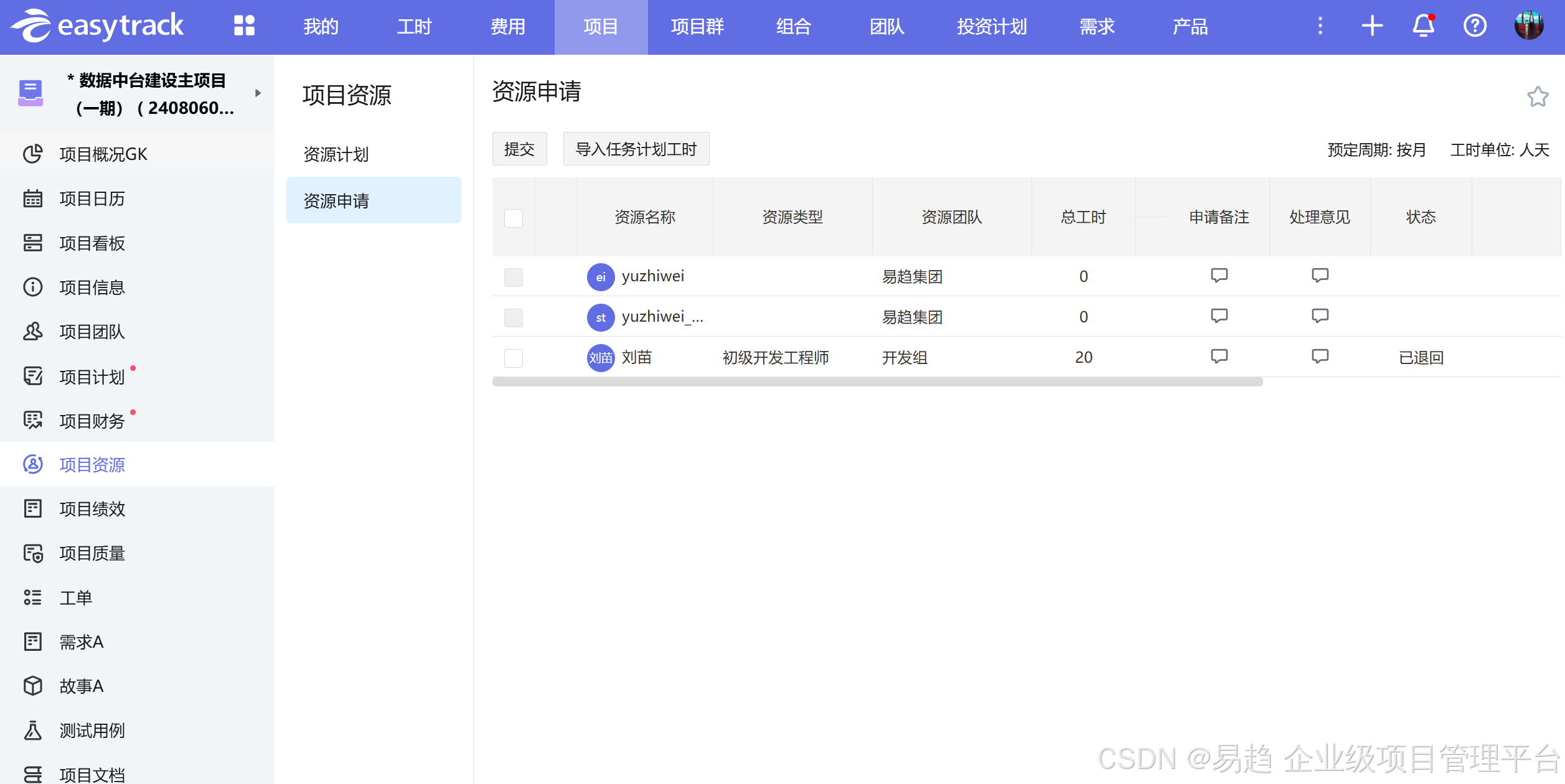The height and width of the screenshot is (784, 1565).
Task: Toggle the select-all header checkbox
Action: click(514, 218)
